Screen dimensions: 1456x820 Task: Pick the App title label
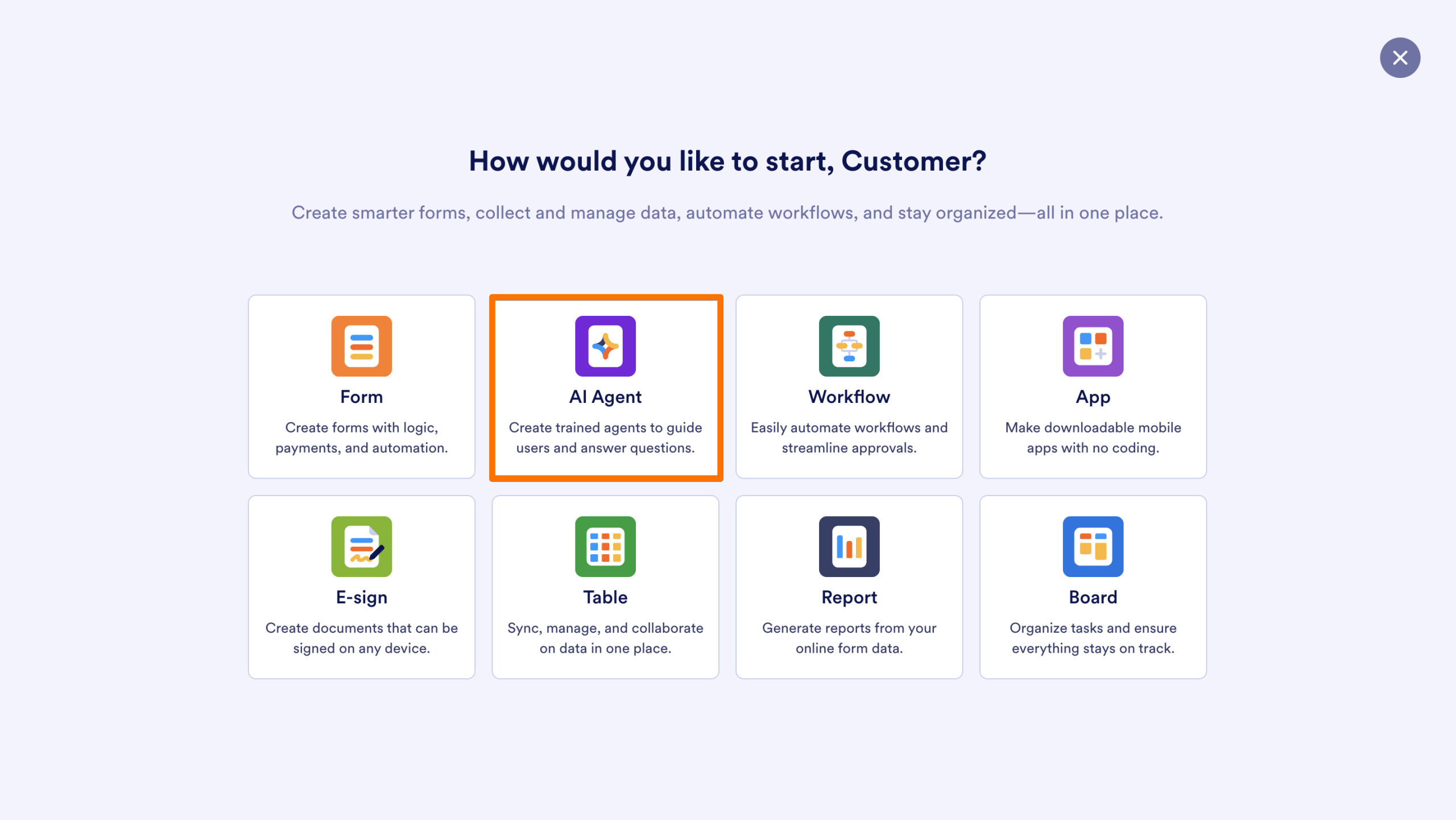pyautogui.click(x=1093, y=397)
